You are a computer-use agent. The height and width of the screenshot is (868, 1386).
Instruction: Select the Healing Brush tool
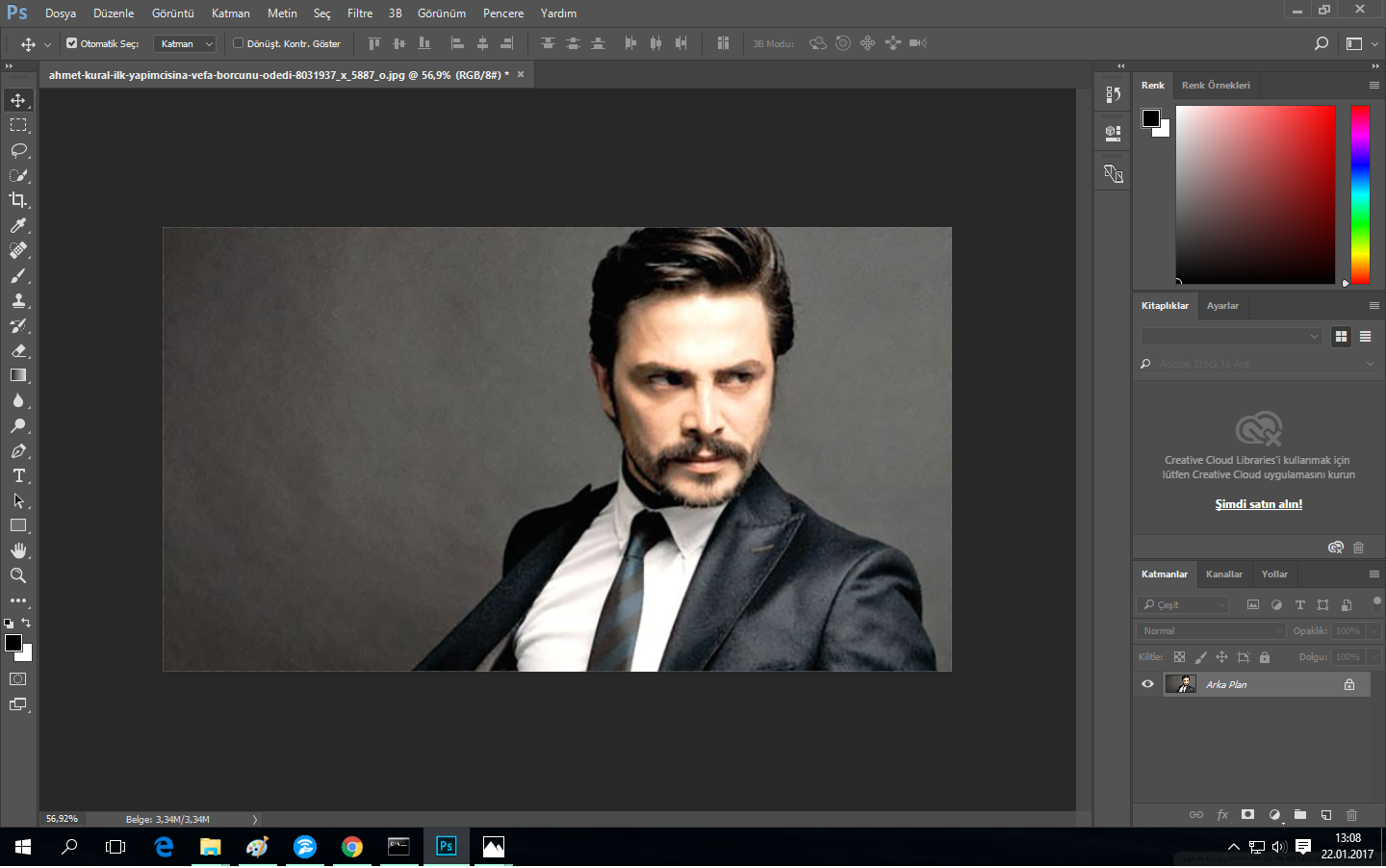tap(18, 250)
